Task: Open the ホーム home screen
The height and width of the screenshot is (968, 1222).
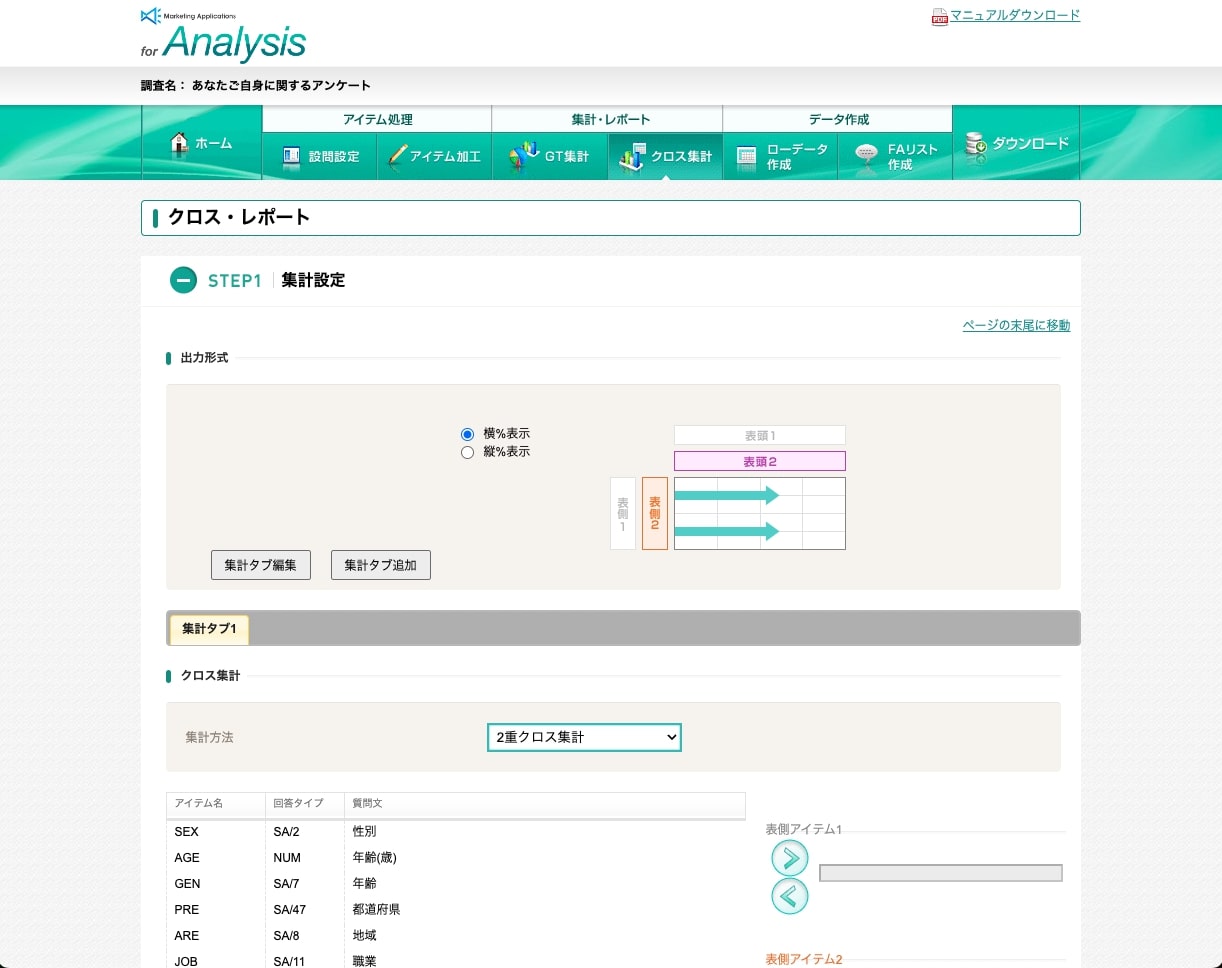Action: point(201,143)
